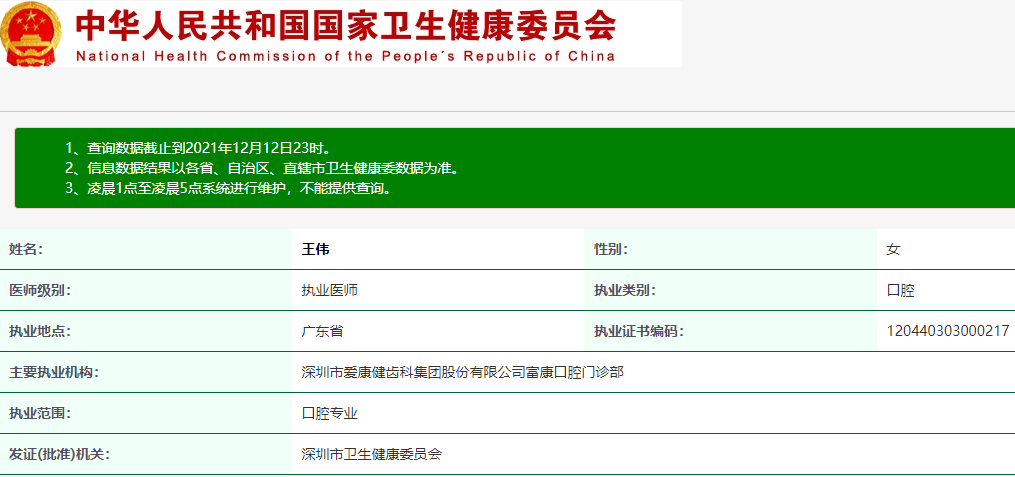Image resolution: width=1015 pixels, height=477 pixels.
Task: Click the 执业证书编码 field label
Action: pos(639,331)
